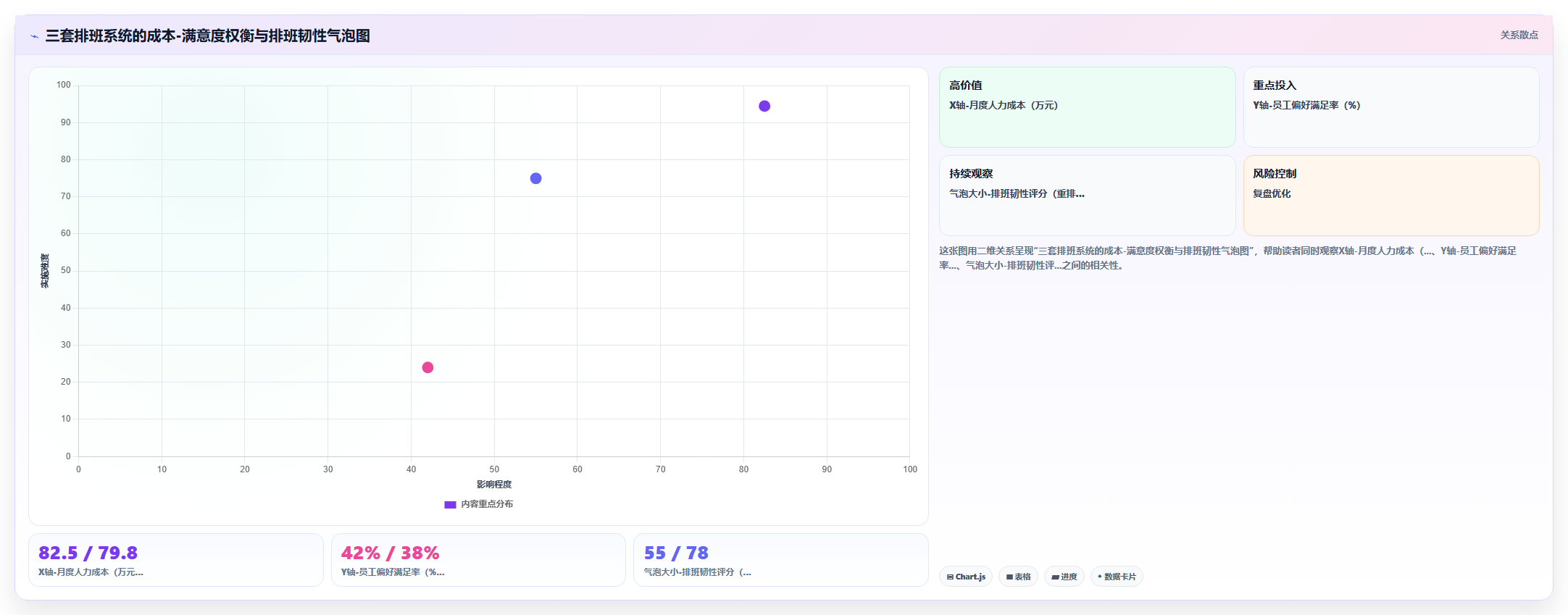This screenshot has width=1568, height=615.
Task: Select the 表格 tag chip
Action: click(x=1018, y=577)
